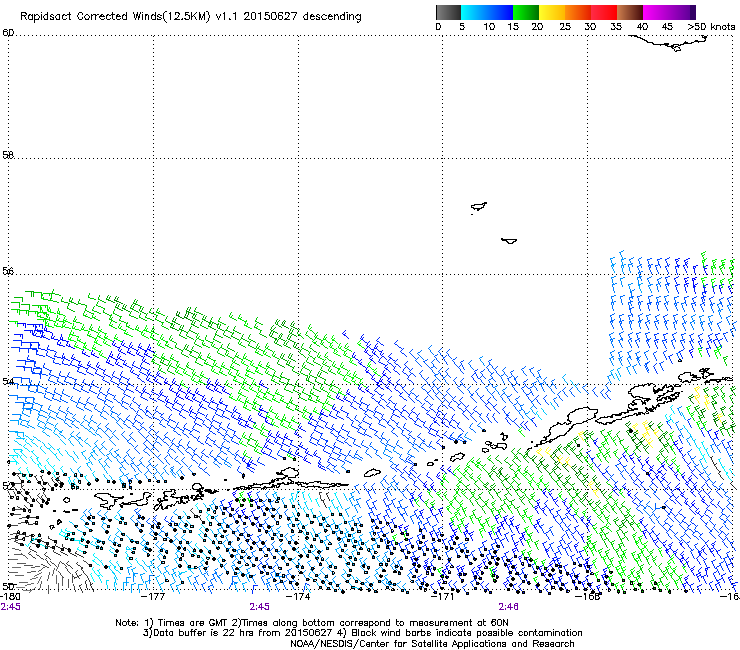Click the NOAA/NESDIS credit line
This screenshot has width=740, height=650.
(432, 644)
